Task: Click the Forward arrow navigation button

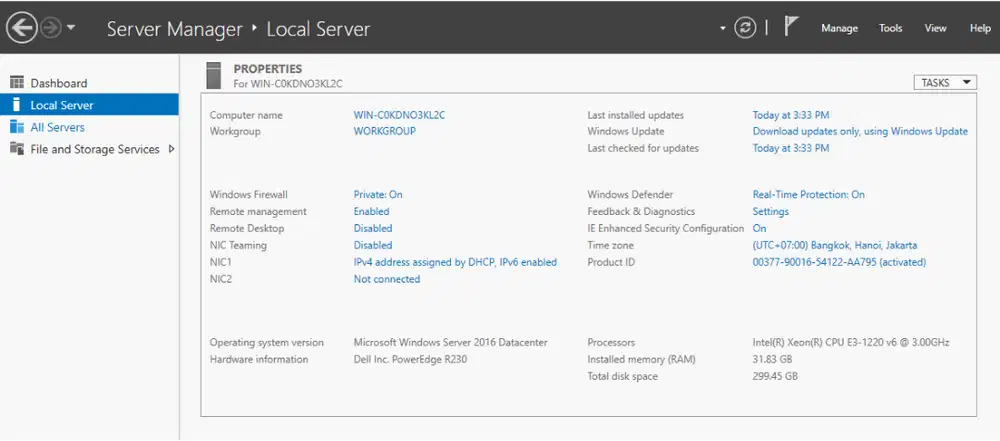Action: pyautogui.click(x=50, y=28)
